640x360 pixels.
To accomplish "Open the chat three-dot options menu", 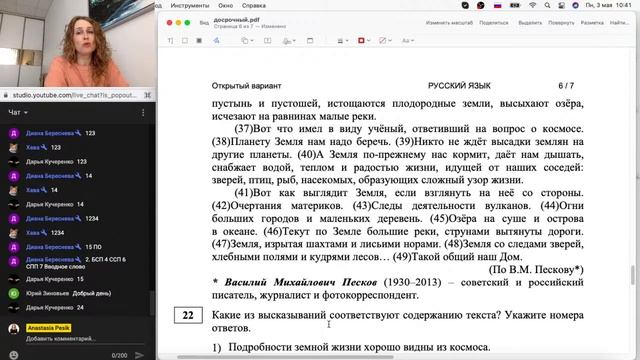I will 143,113.
